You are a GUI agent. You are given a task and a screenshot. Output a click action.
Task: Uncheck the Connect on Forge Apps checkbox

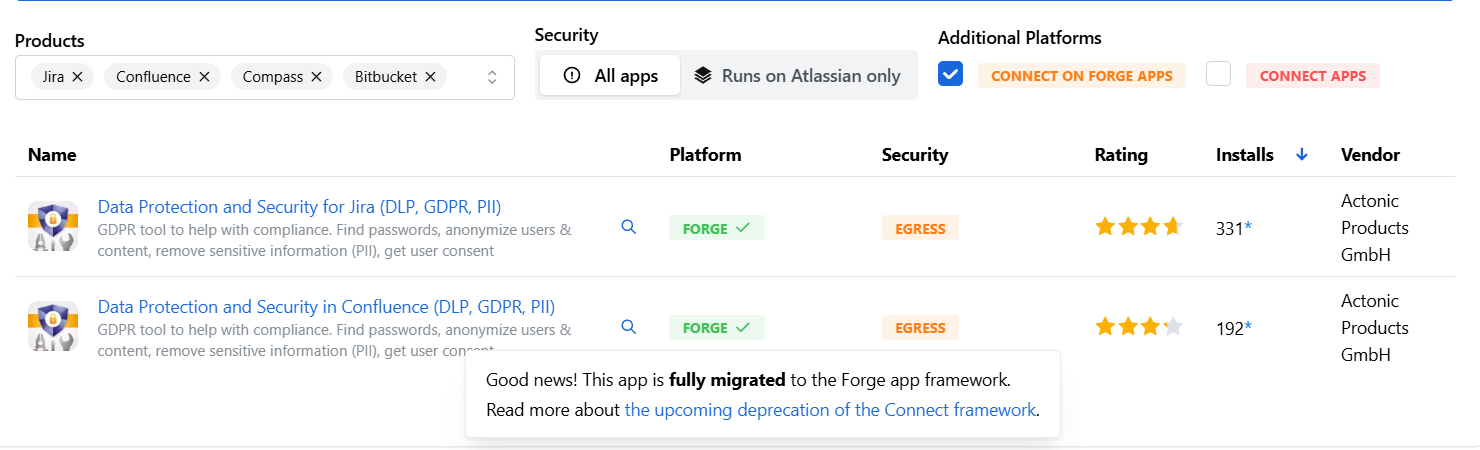pos(951,75)
